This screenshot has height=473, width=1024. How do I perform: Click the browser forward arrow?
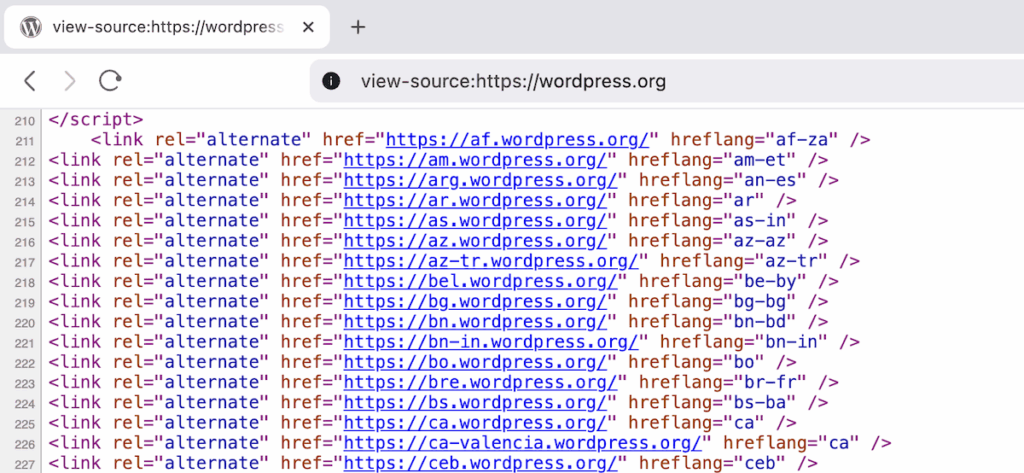[69, 81]
